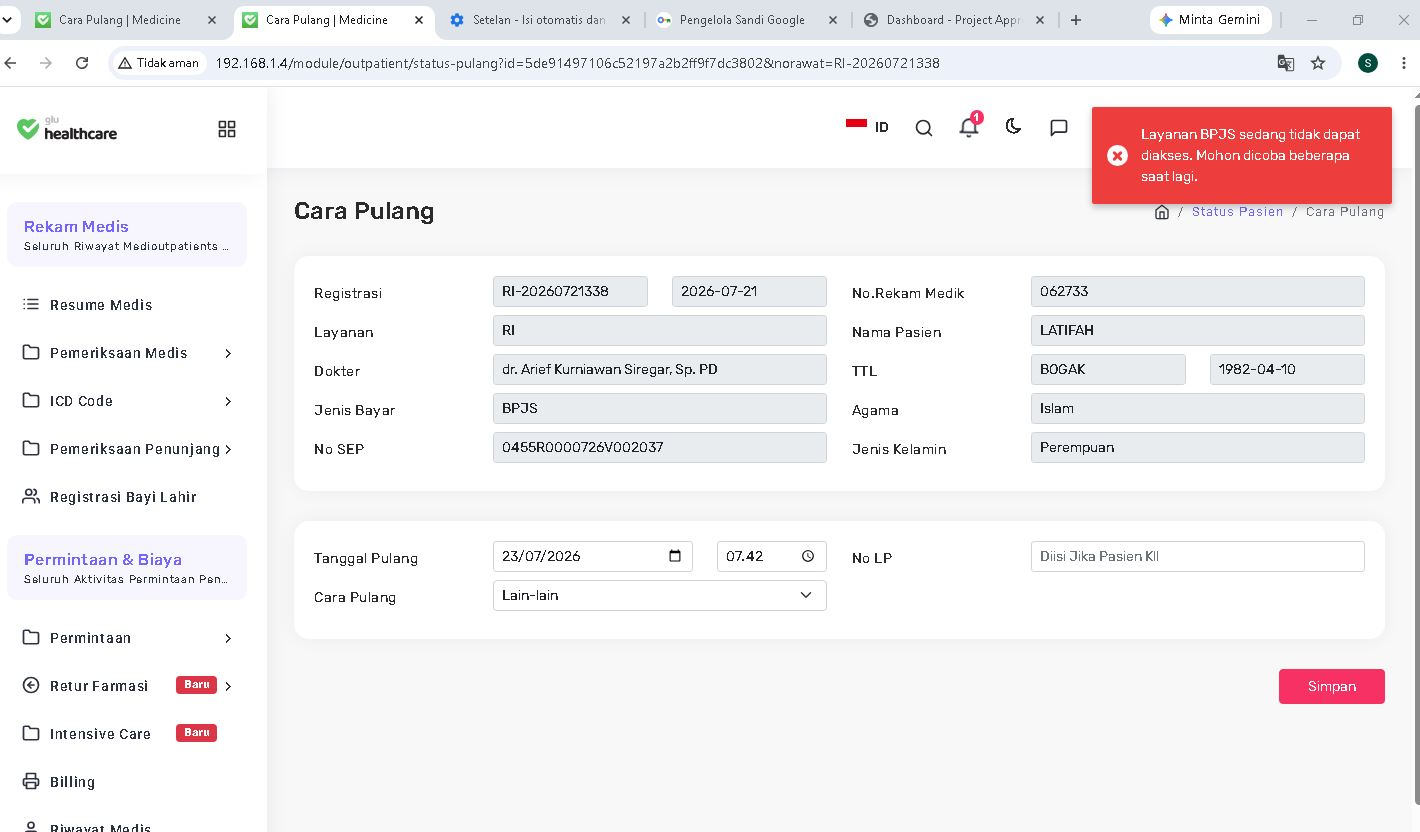Click the Simpan button
1420x832 pixels.
click(x=1332, y=686)
